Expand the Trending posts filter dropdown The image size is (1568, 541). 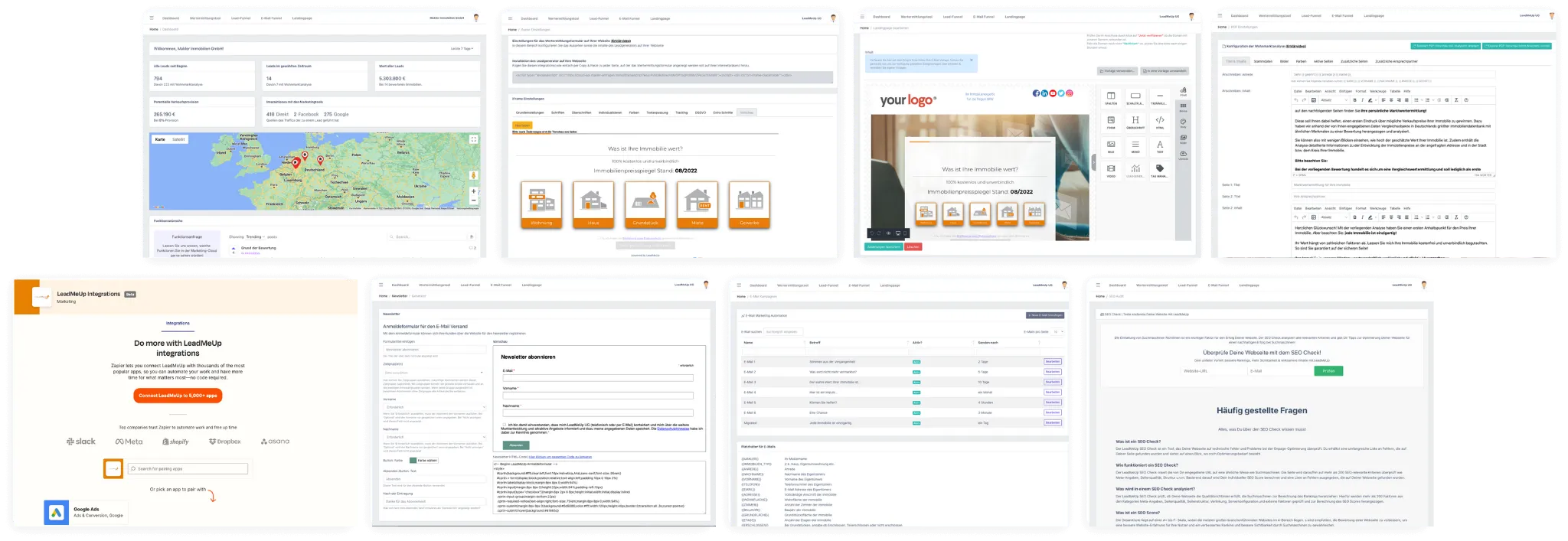255,237
